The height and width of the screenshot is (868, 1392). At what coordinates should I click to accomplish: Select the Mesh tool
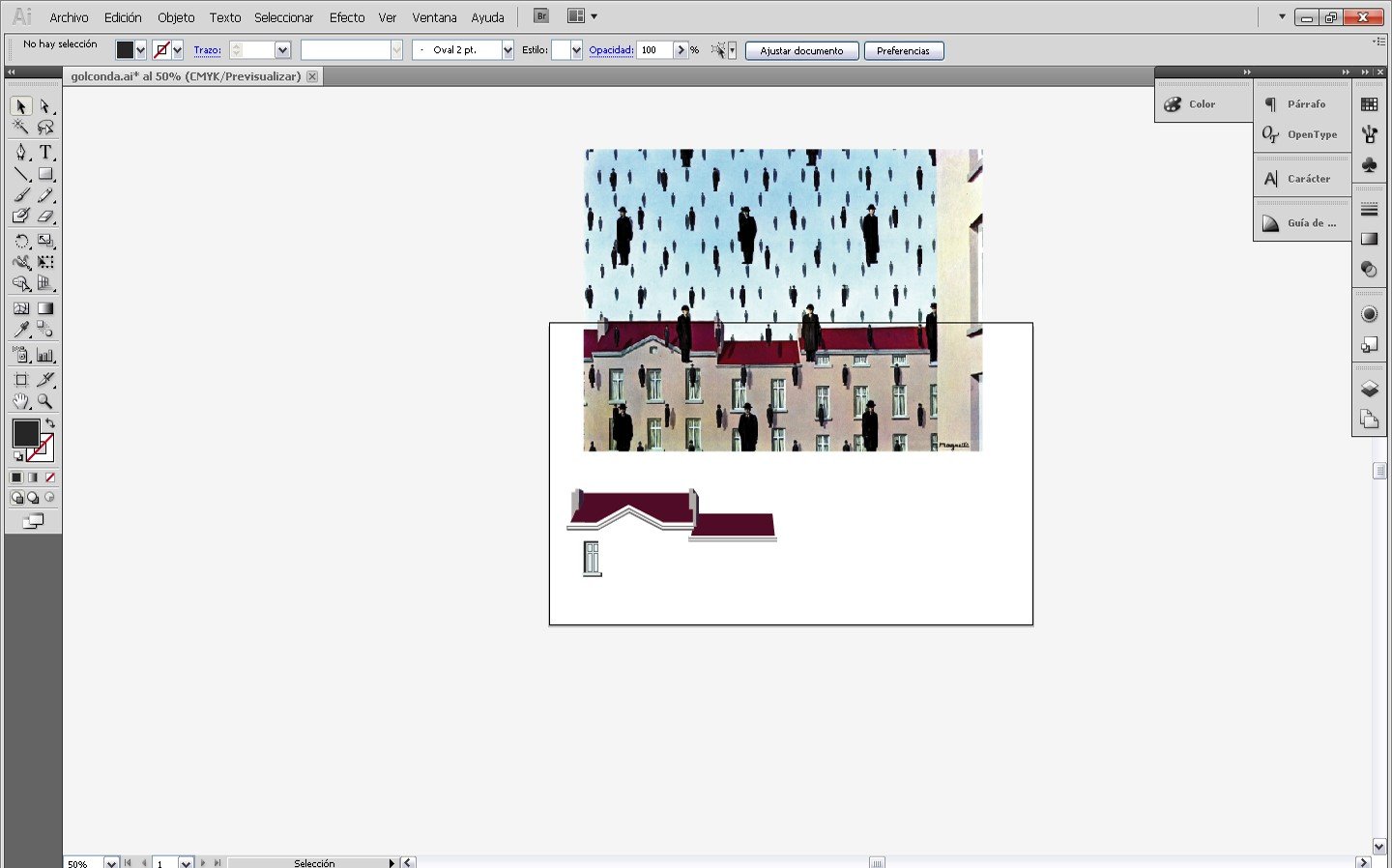(x=21, y=308)
